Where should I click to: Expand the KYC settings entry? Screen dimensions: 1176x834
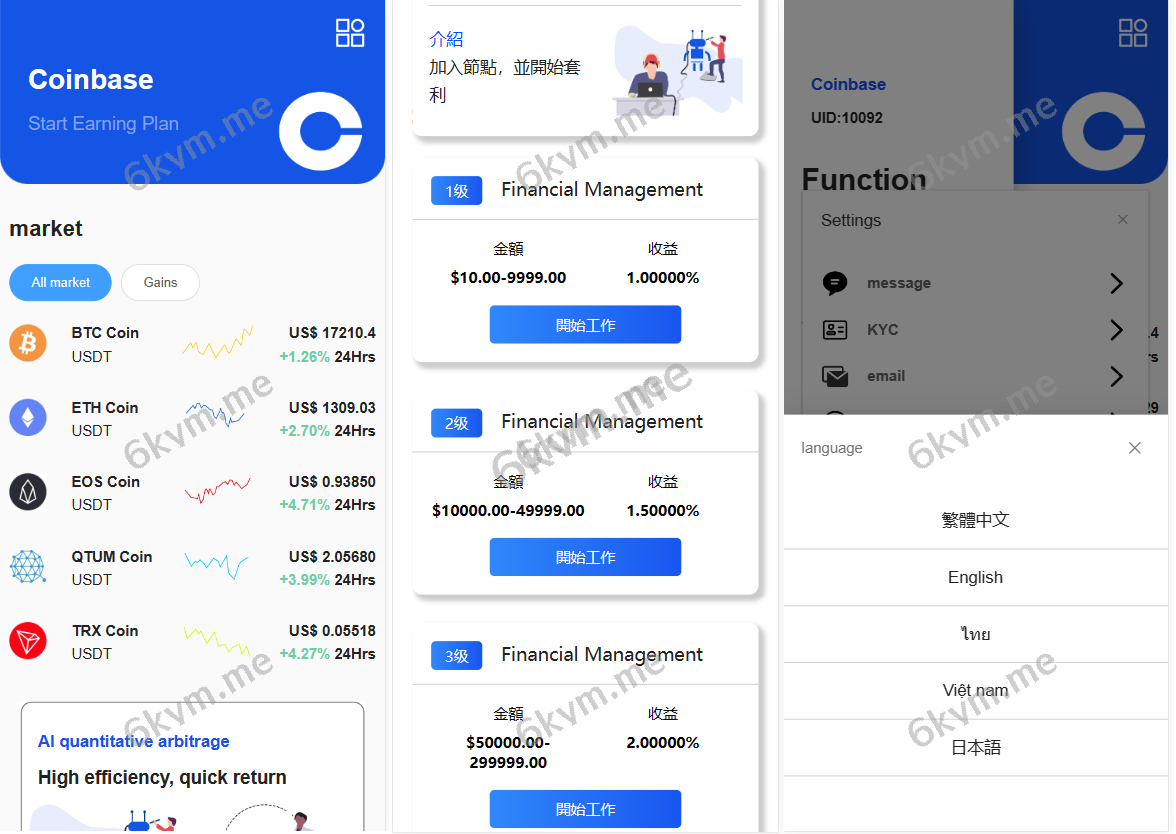click(x=1116, y=329)
